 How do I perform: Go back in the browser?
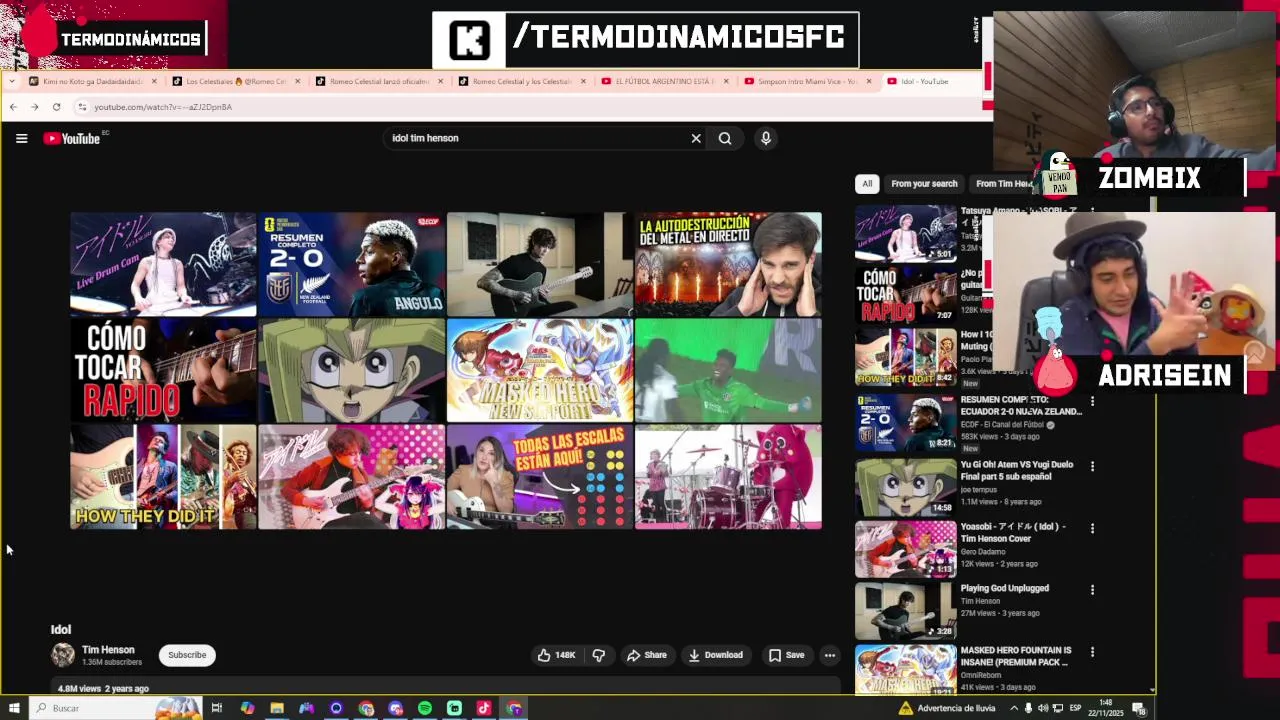point(13,107)
